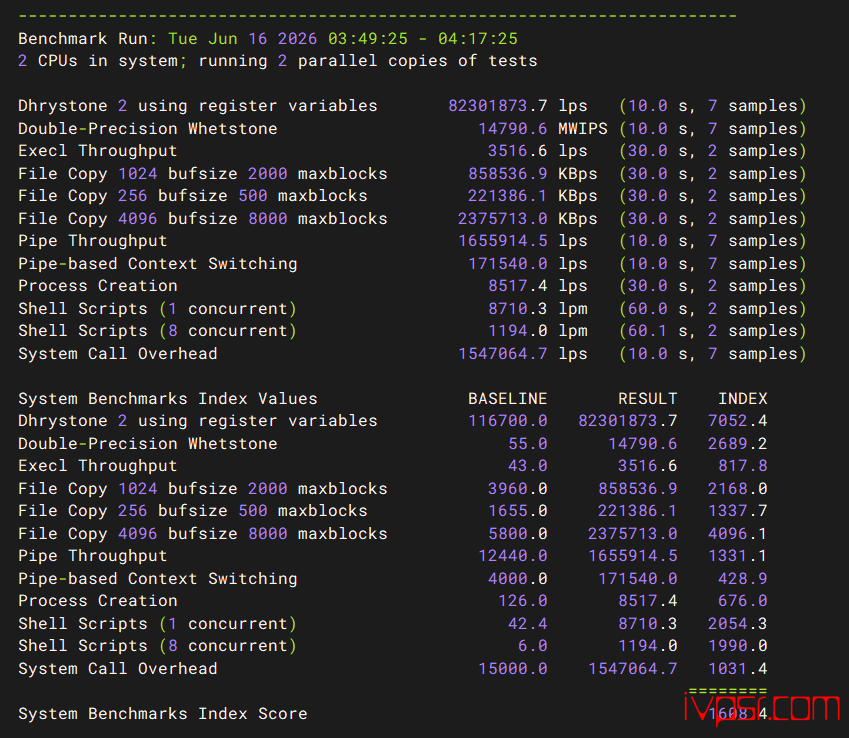Screen dimensions: 849x738
Task: Select the Pipe Throughput index 1331.1
Action: [x=737, y=556]
